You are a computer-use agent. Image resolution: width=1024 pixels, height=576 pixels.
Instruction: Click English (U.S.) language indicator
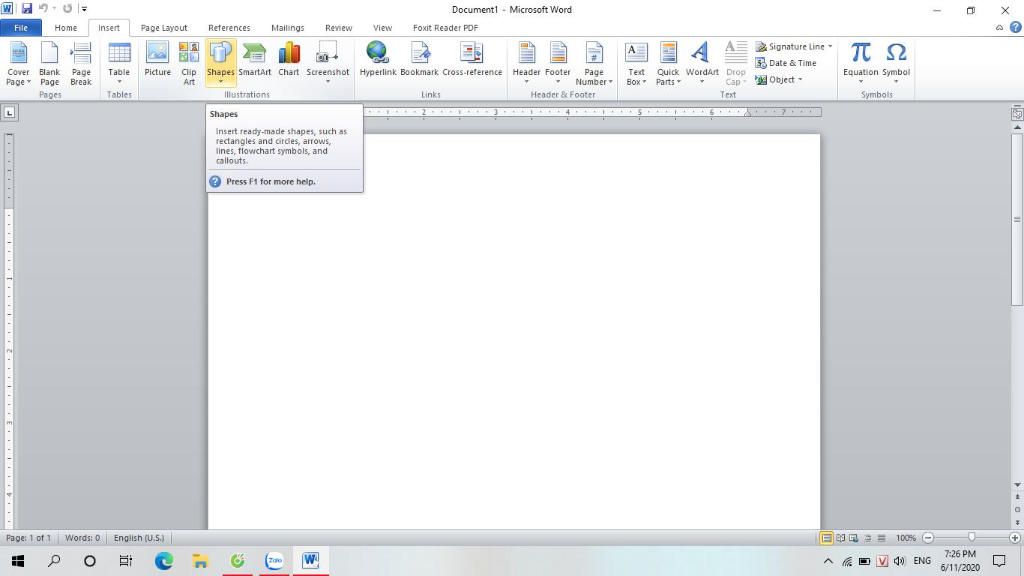(x=139, y=538)
